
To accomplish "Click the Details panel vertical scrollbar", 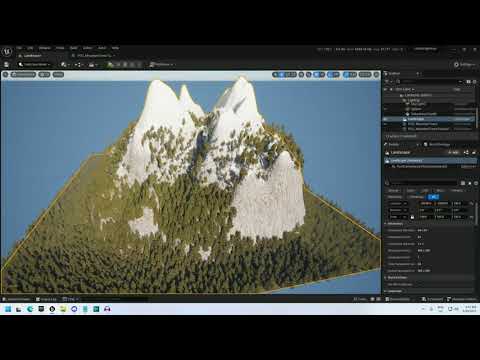I will (476, 213).
